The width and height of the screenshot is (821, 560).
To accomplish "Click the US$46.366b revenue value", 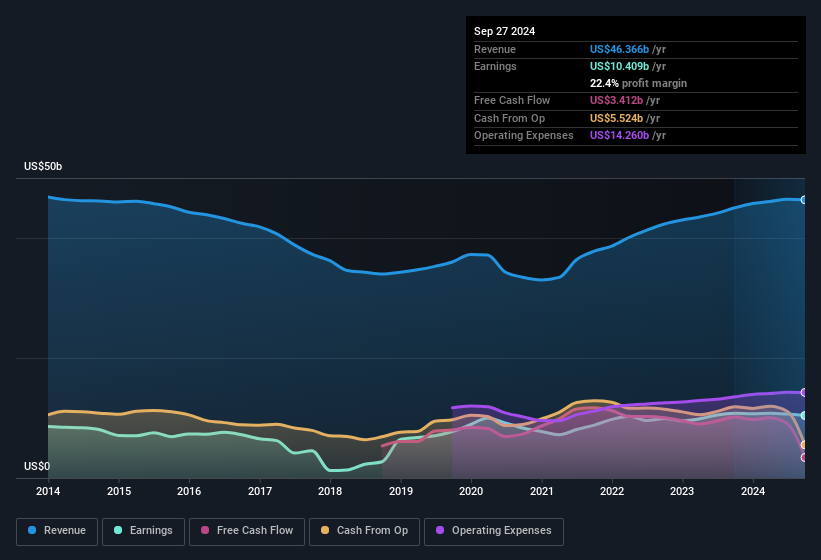I will pos(619,49).
